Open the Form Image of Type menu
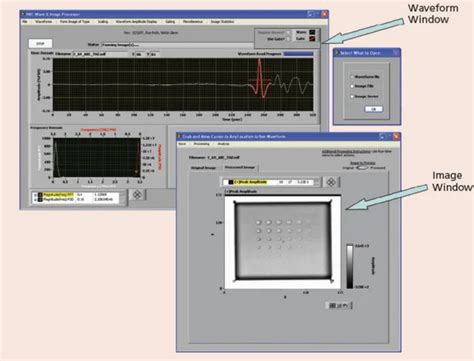The image size is (474, 361). click(75, 22)
